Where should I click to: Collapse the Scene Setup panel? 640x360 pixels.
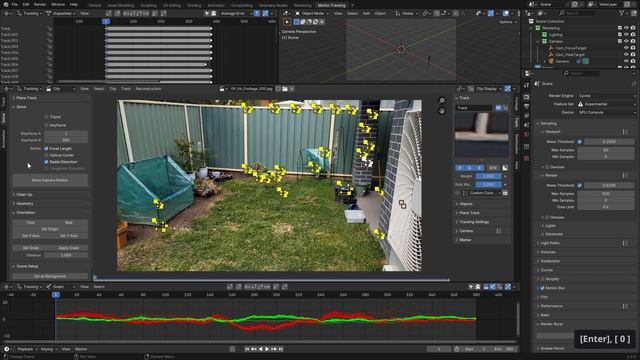[x=27, y=266]
